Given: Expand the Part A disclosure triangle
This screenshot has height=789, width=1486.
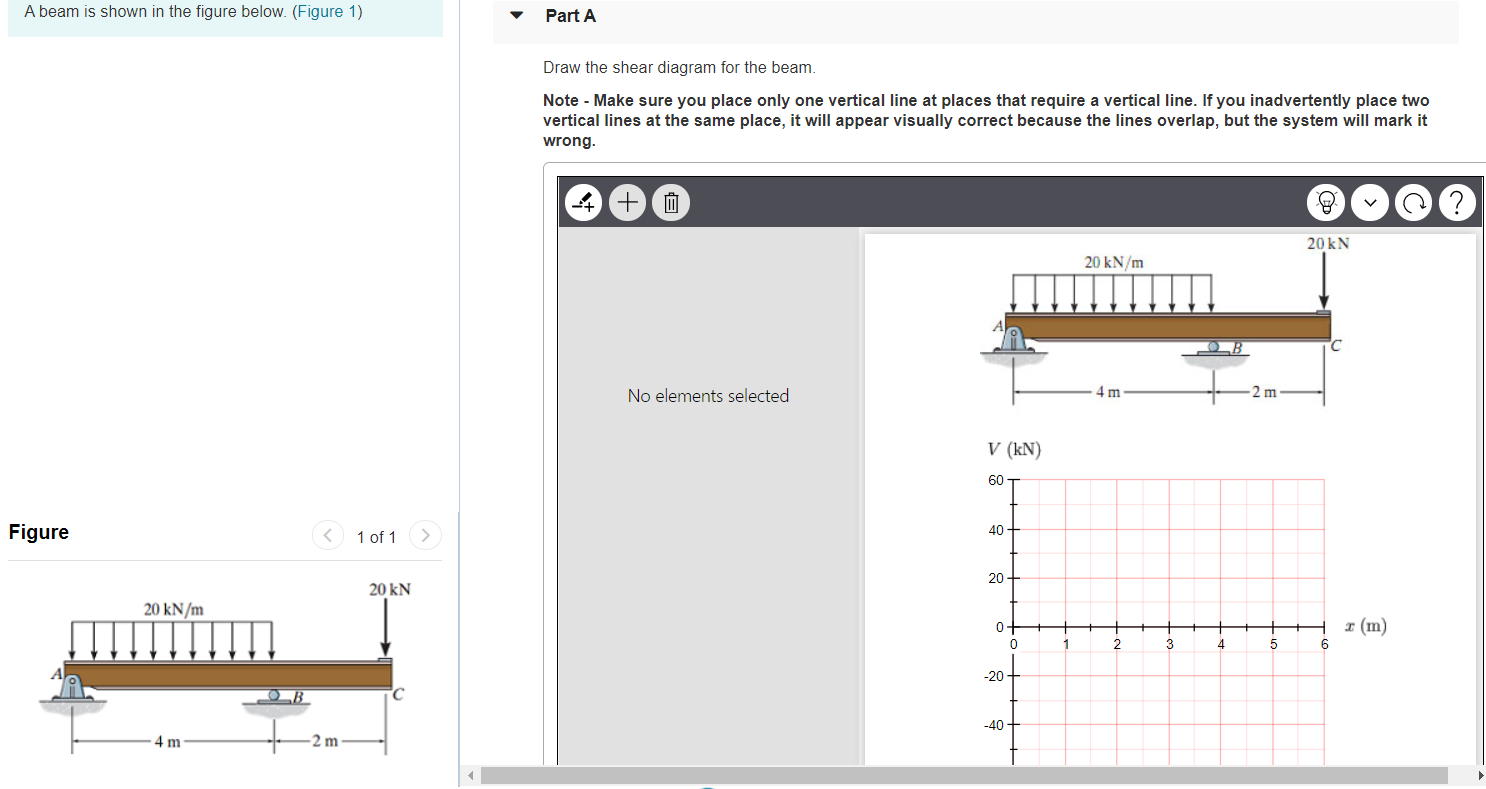Looking at the screenshot, I should 516,15.
